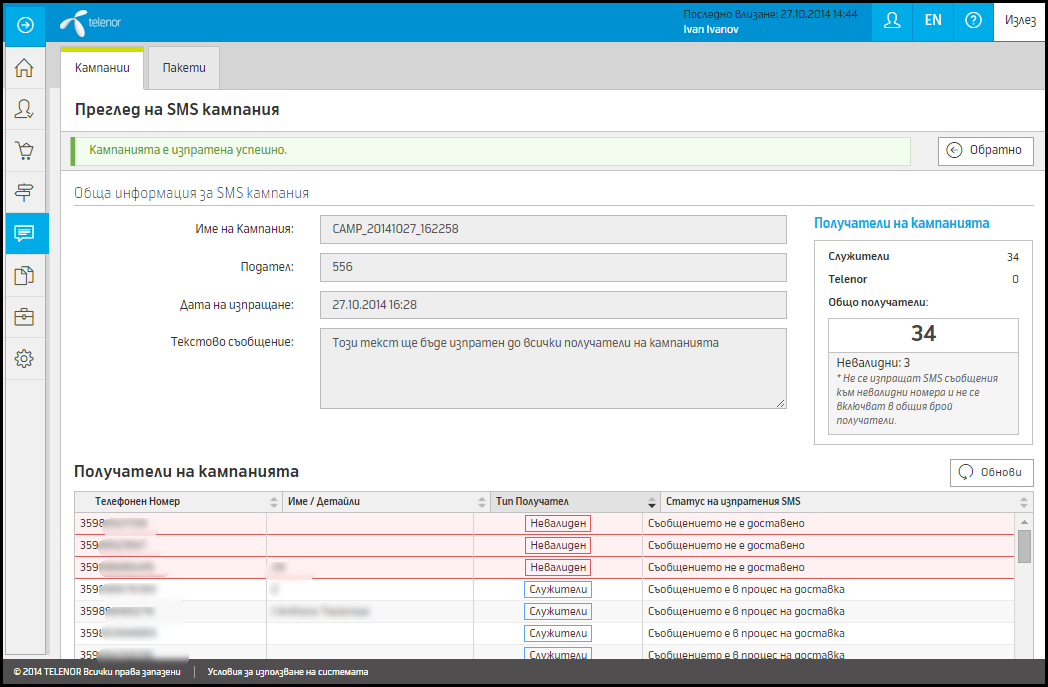Switch to the Кампании tab

(x=102, y=68)
